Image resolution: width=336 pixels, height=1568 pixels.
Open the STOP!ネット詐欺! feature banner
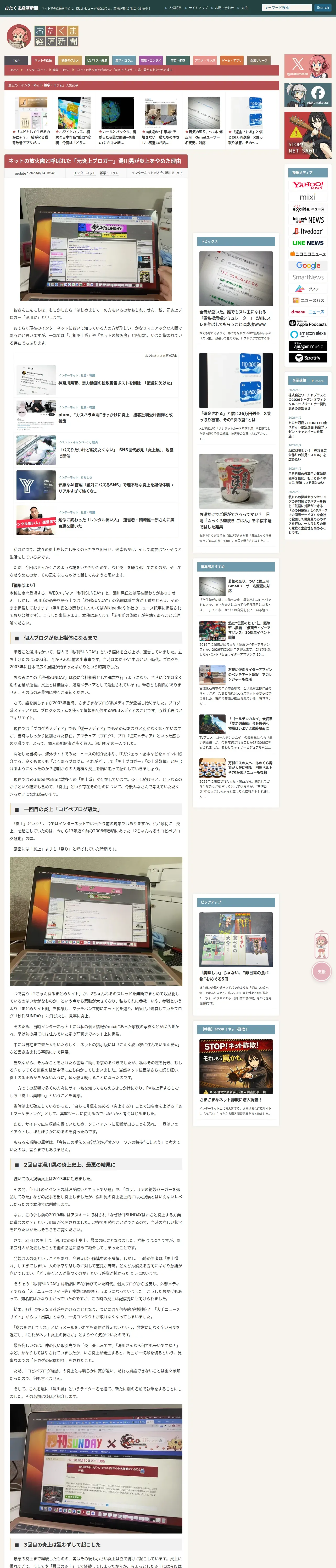(x=236, y=1067)
